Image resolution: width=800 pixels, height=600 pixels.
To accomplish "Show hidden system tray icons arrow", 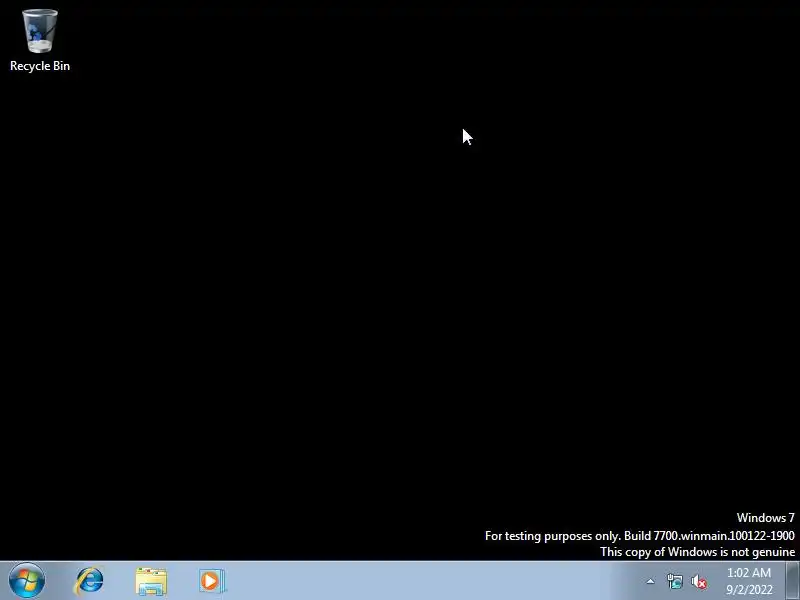I will [651, 581].
